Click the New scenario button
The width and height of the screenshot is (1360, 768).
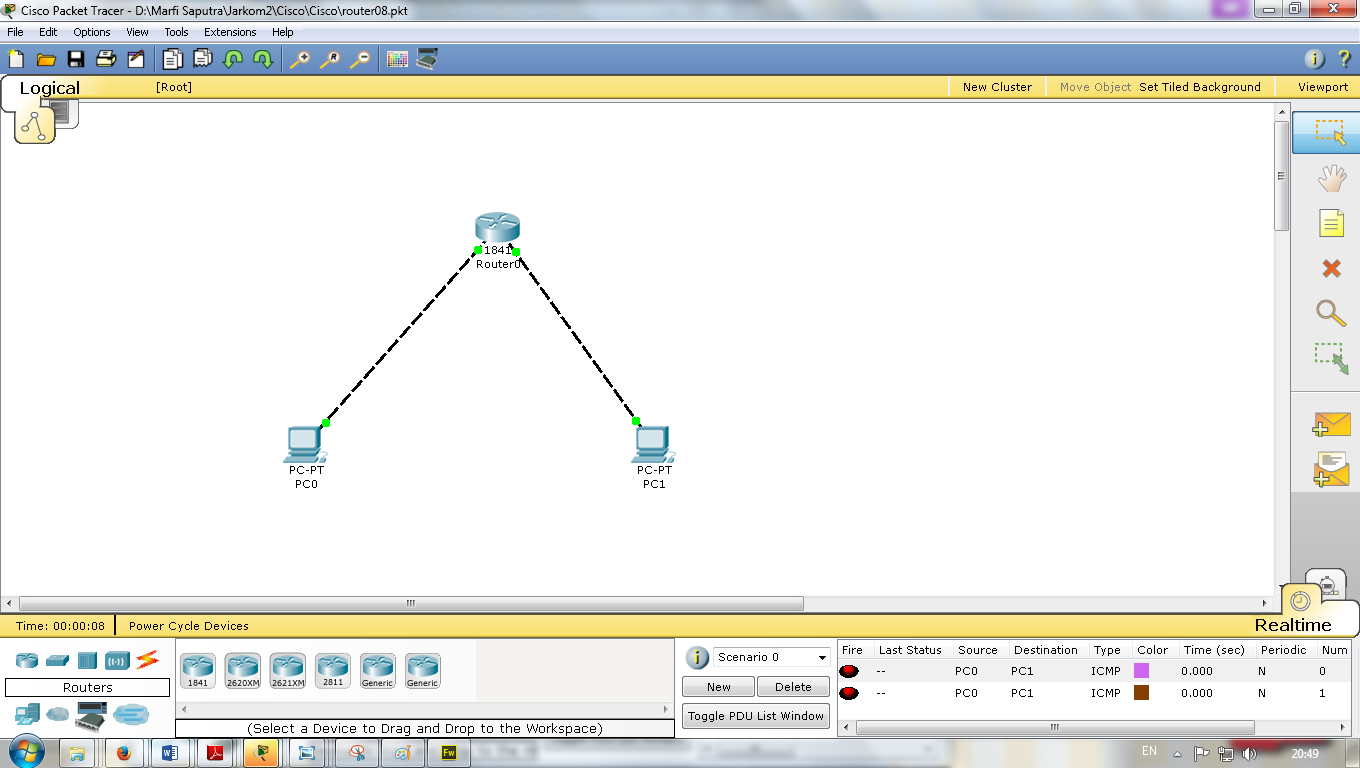(x=719, y=687)
